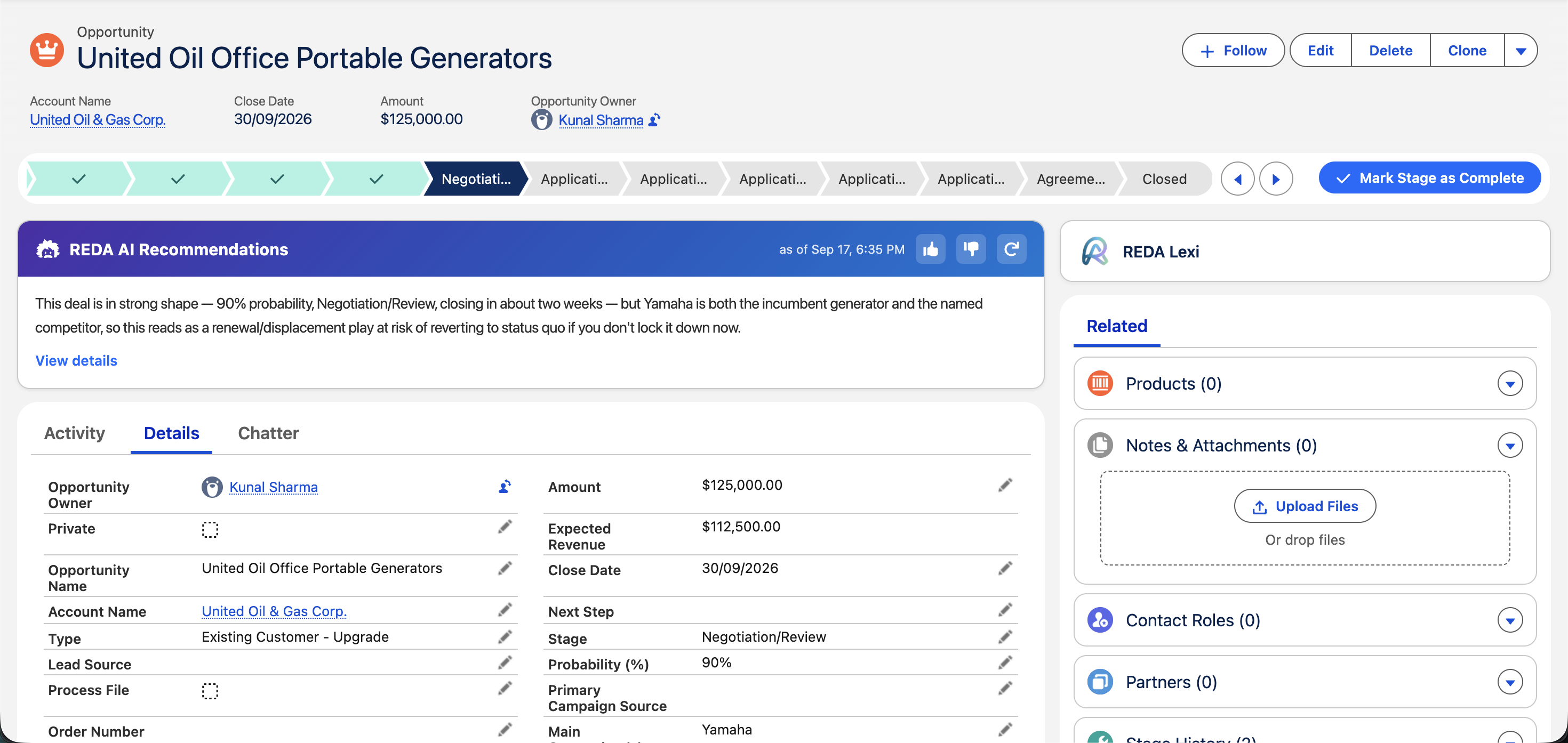Edit the Opportunity Name pencil icon

[x=505, y=568]
